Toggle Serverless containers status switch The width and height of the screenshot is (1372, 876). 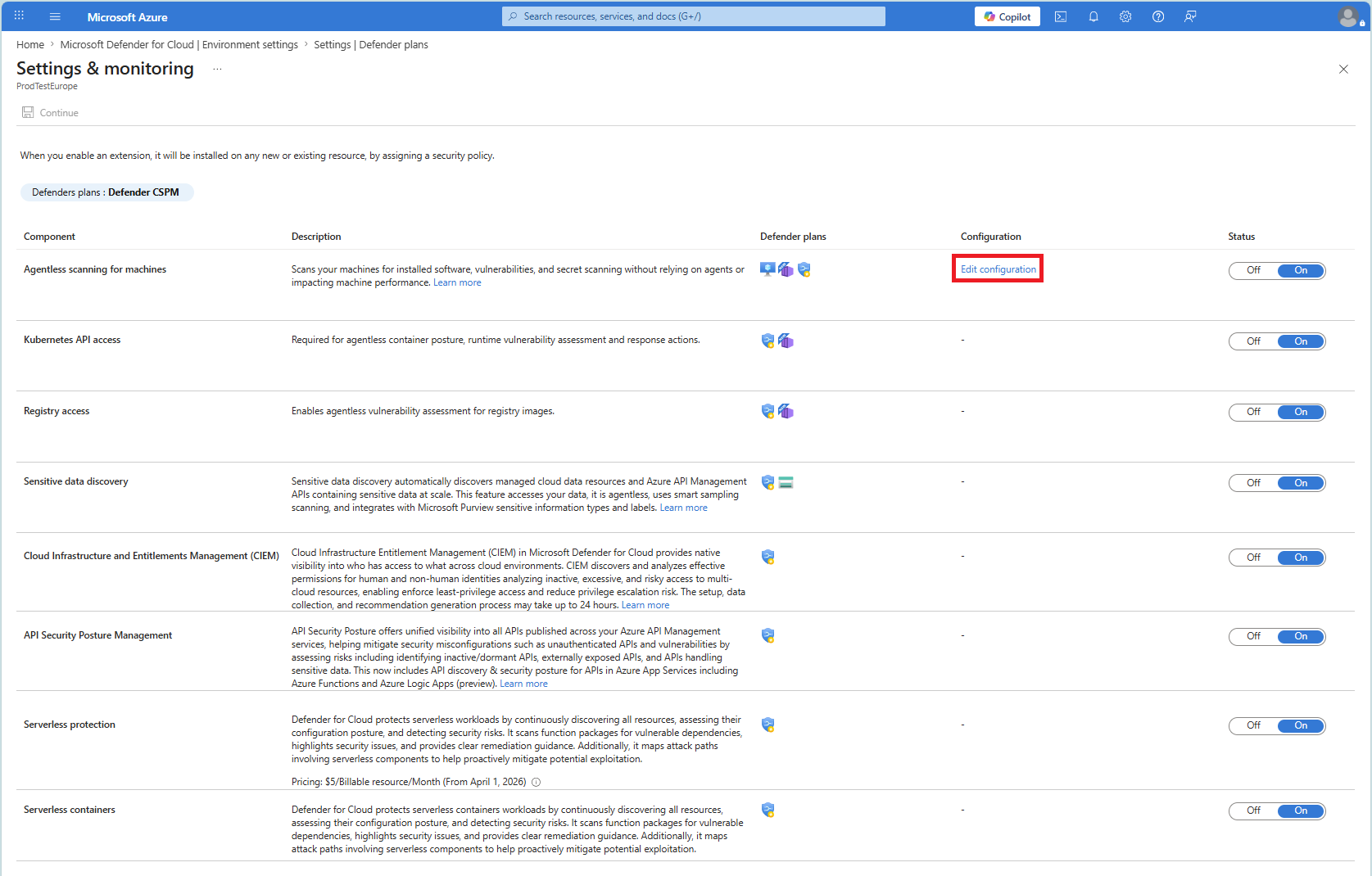coord(1277,811)
